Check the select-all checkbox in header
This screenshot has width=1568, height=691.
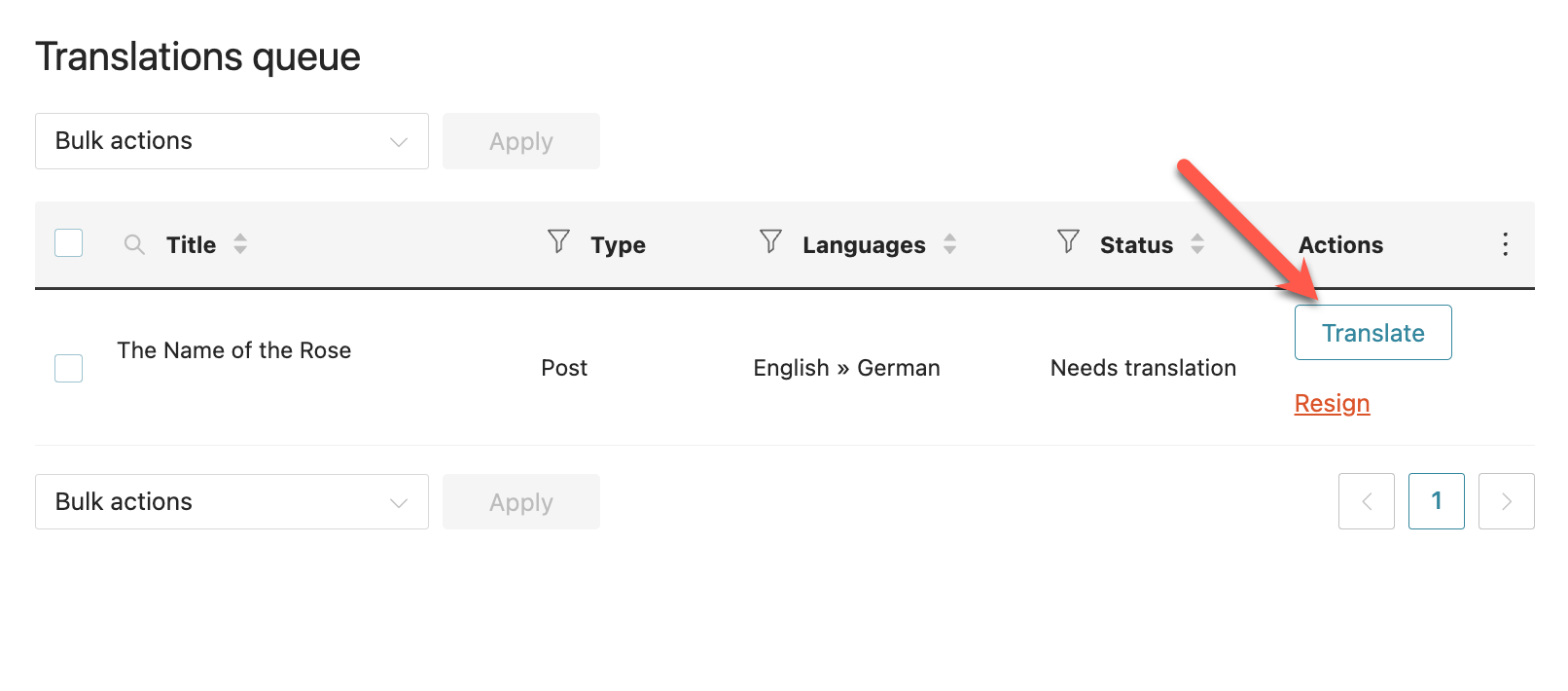coord(69,243)
